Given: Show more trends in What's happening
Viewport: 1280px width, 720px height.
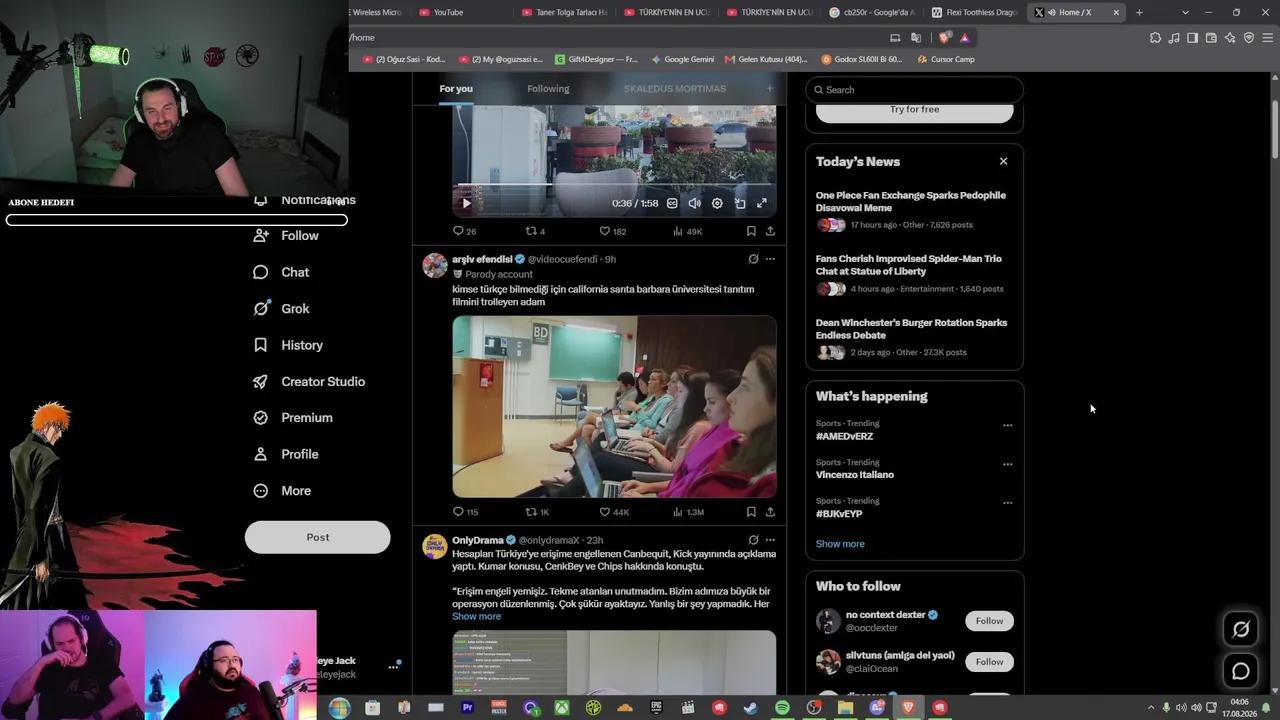Looking at the screenshot, I should pos(840,544).
